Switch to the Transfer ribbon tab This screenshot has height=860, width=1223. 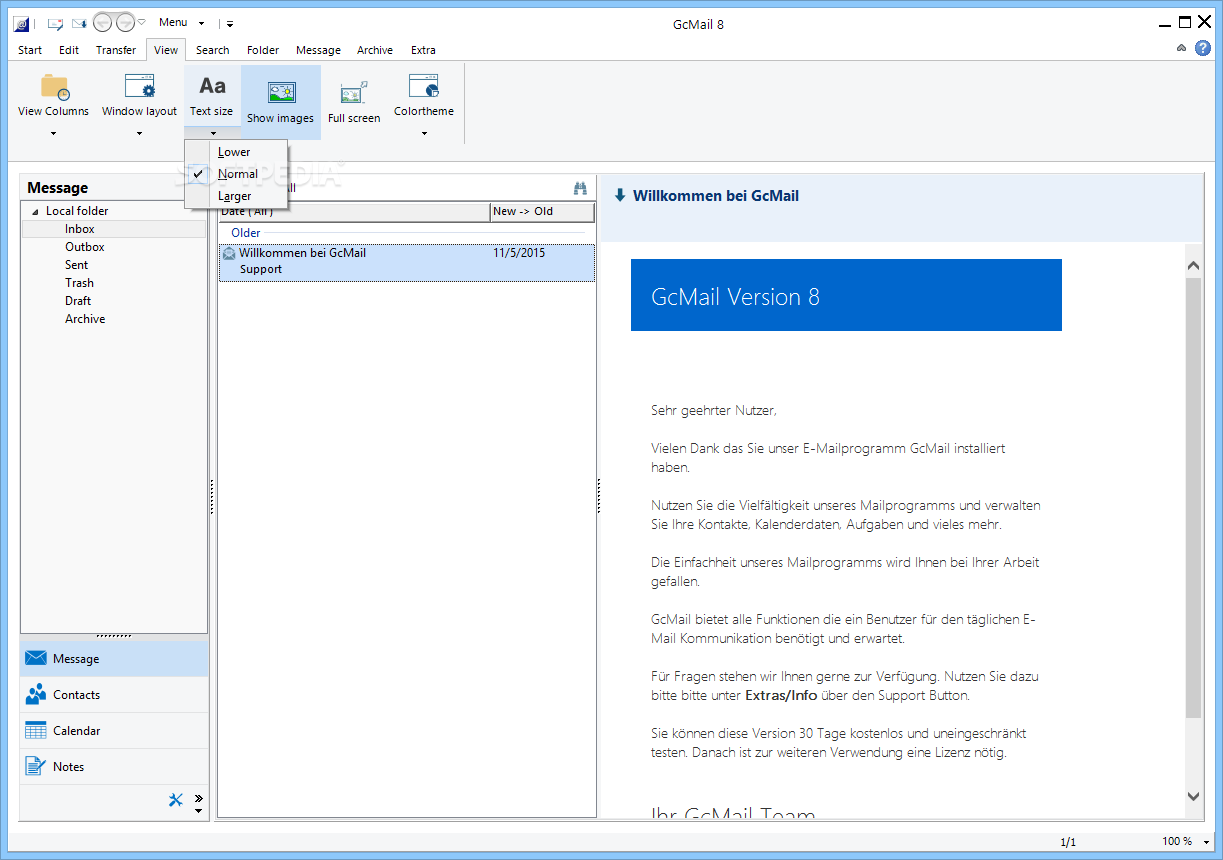click(x=116, y=50)
